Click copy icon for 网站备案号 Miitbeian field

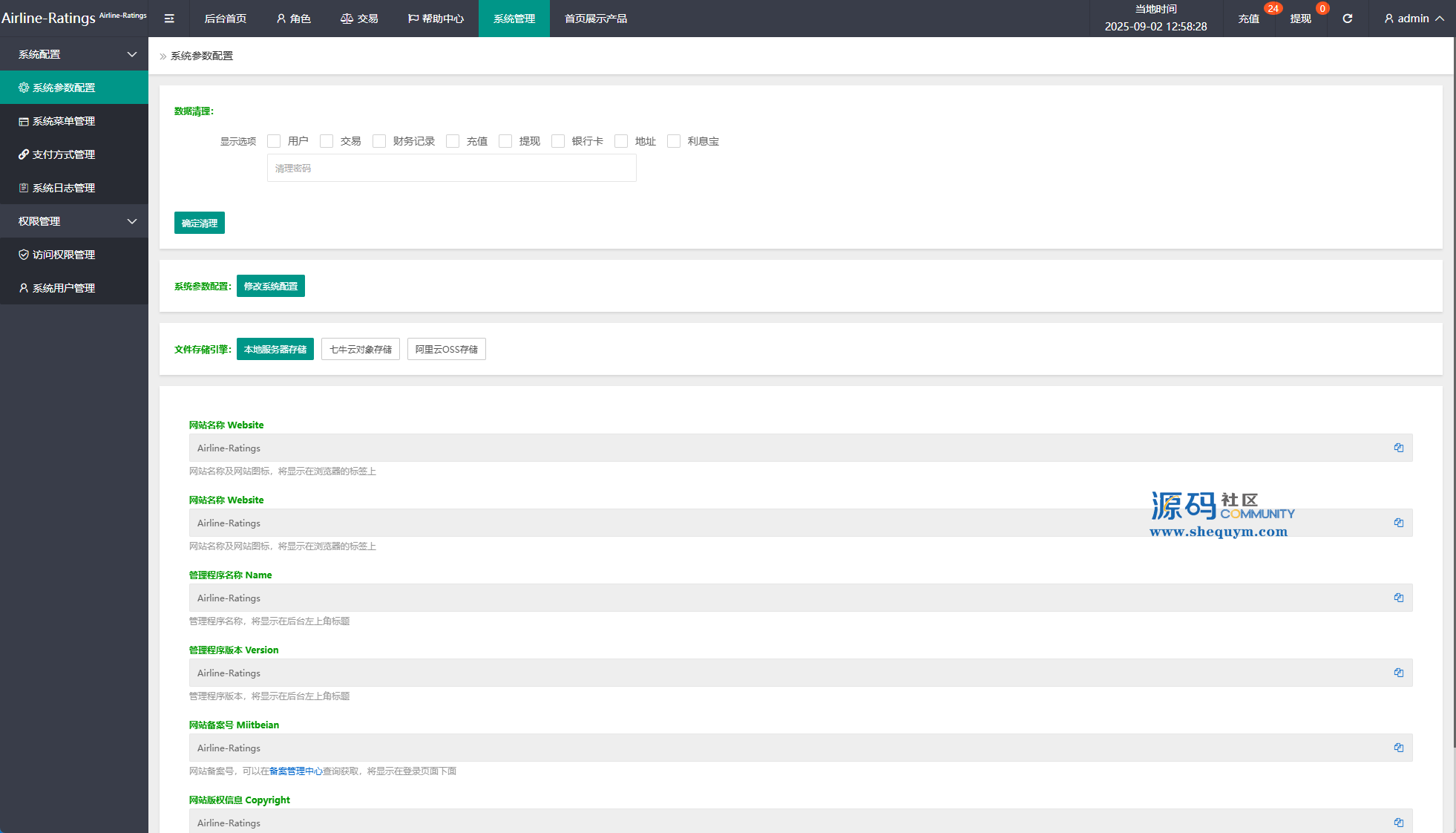click(1398, 748)
